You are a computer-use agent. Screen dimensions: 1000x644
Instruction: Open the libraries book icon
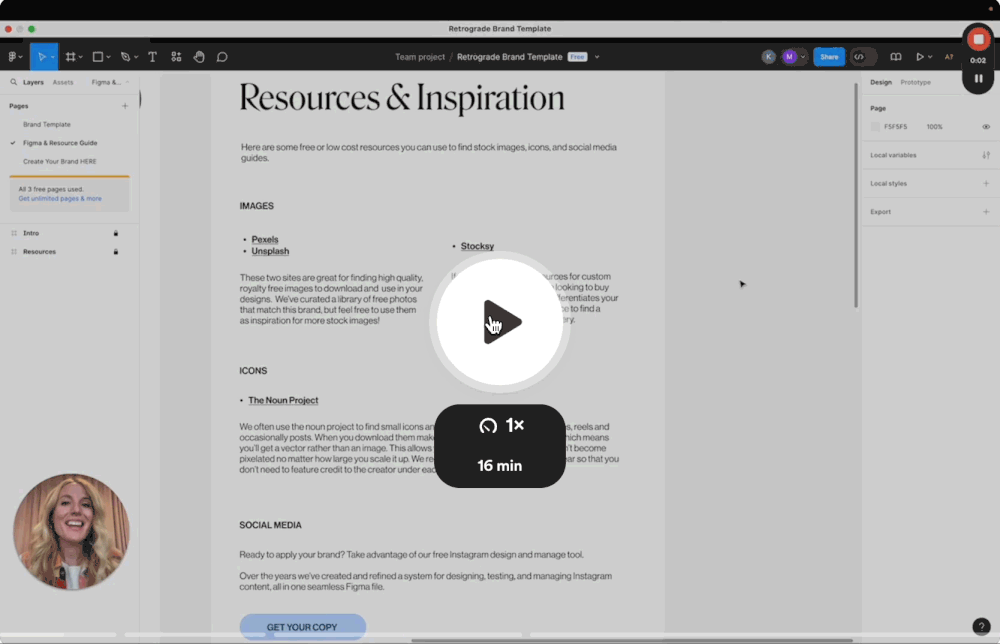[896, 57]
